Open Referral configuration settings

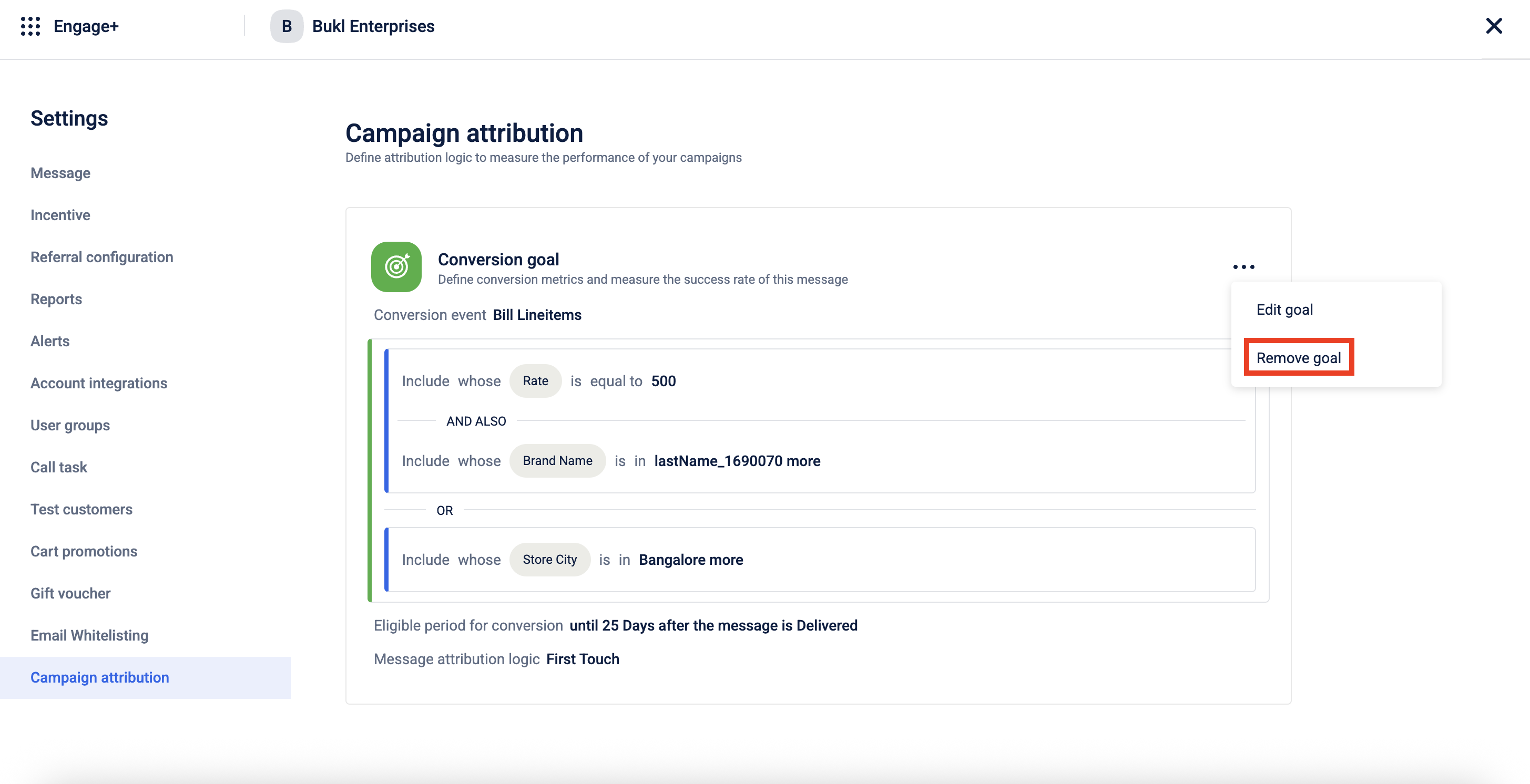click(102, 257)
